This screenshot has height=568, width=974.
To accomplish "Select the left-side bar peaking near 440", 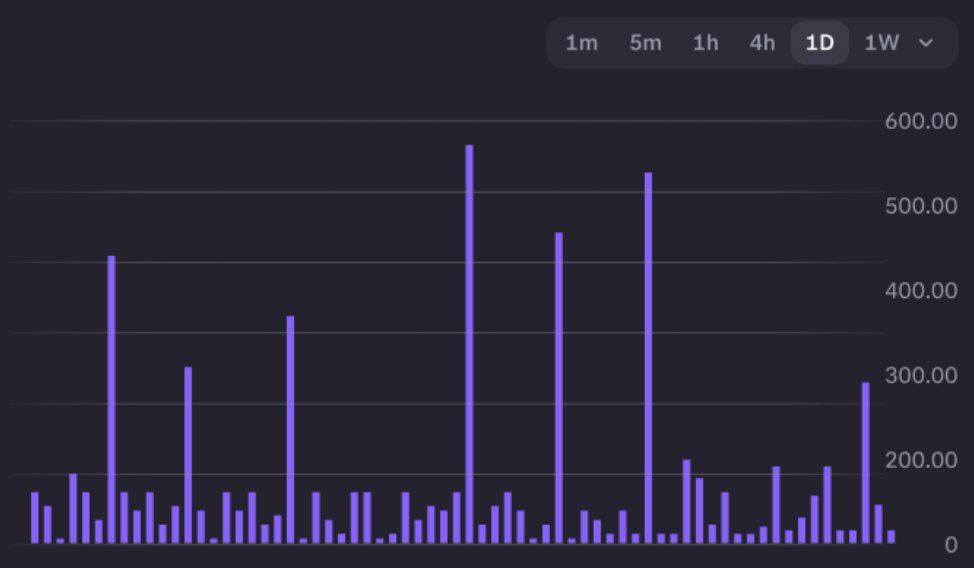I will (x=111, y=400).
